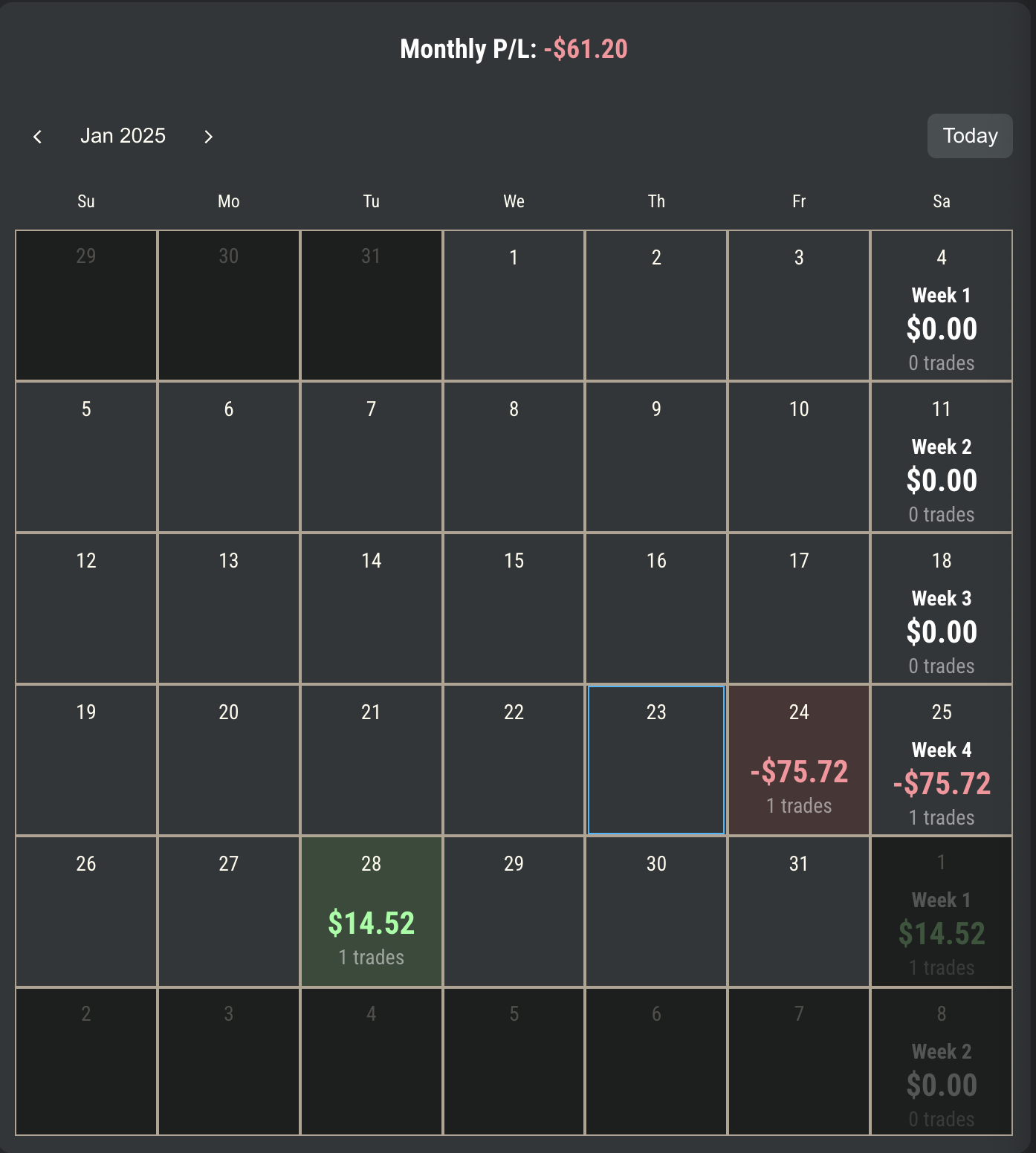Select January 28 with $14.52 profit

click(x=371, y=912)
